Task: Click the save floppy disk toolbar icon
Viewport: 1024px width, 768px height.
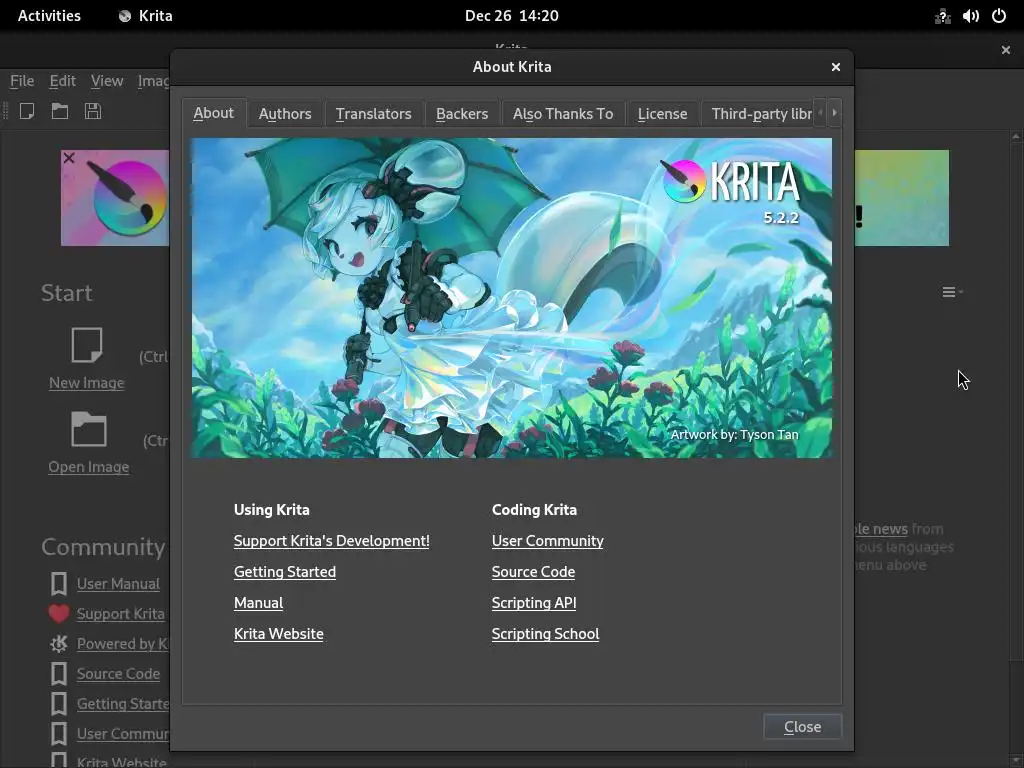Action: click(93, 111)
